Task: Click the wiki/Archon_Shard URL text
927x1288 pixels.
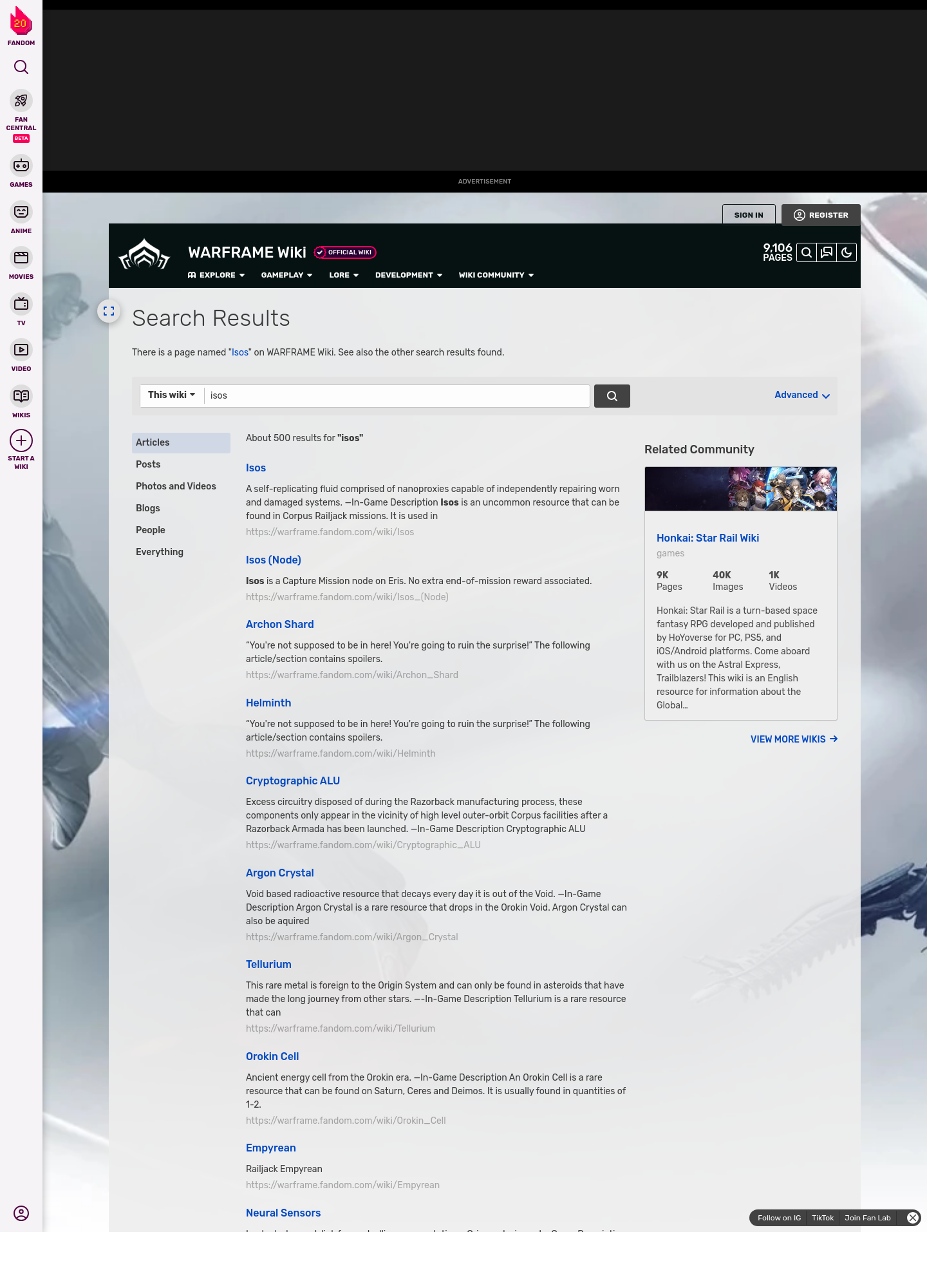Action: pyautogui.click(x=352, y=675)
